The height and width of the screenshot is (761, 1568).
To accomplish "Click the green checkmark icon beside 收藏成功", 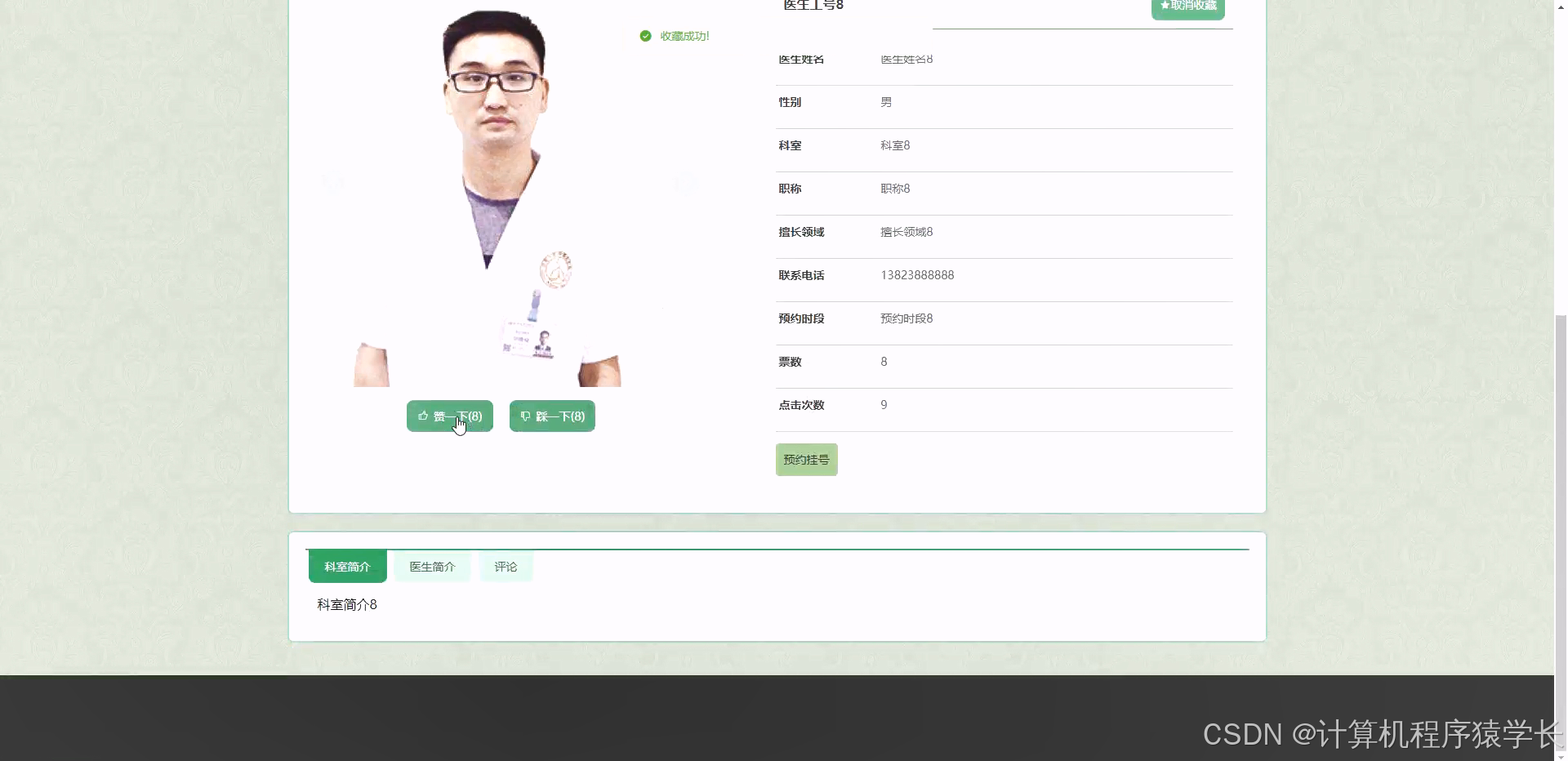I will point(645,36).
